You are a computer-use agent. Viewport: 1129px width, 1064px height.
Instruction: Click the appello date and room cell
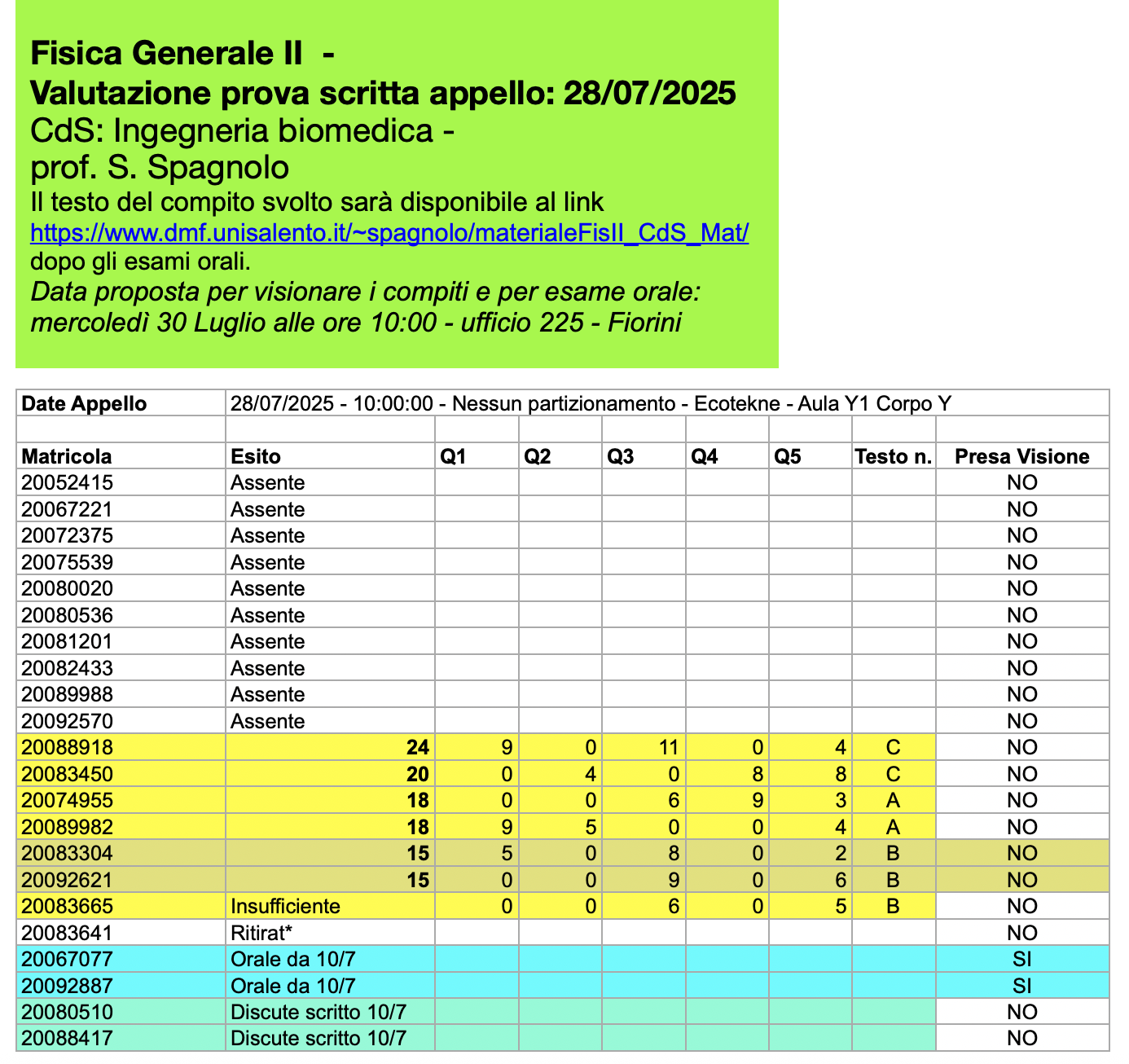(x=590, y=403)
